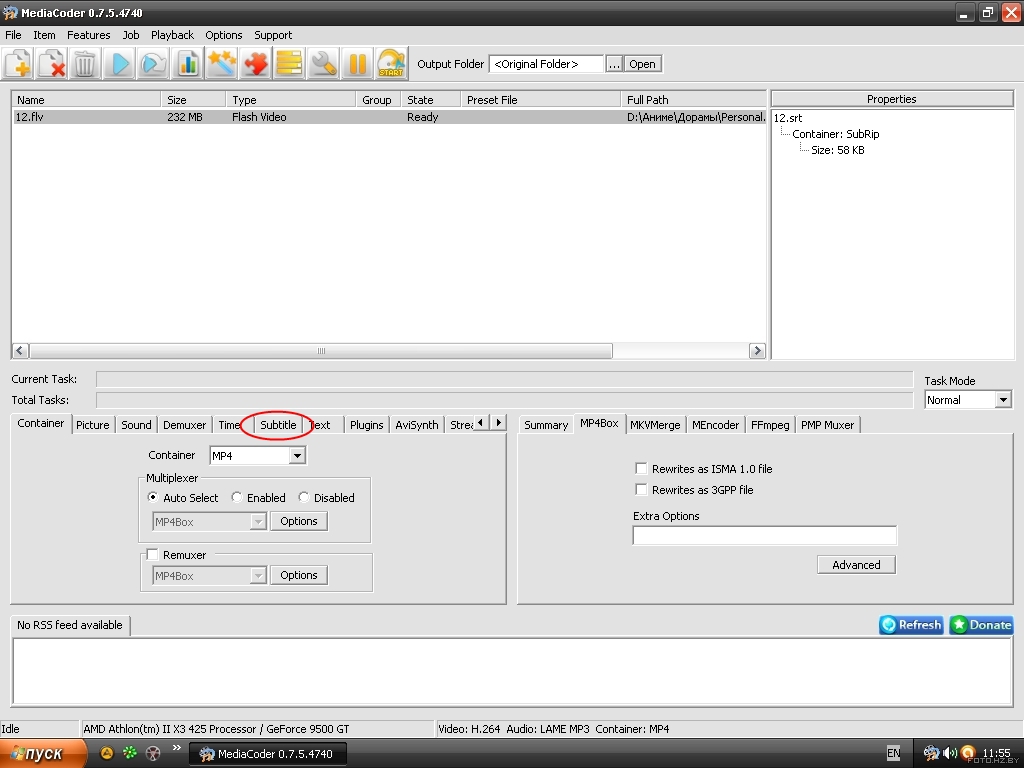The image size is (1024, 768).
Task: Open the Remuxer MP4Box dropdown
Action: (x=258, y=575)
